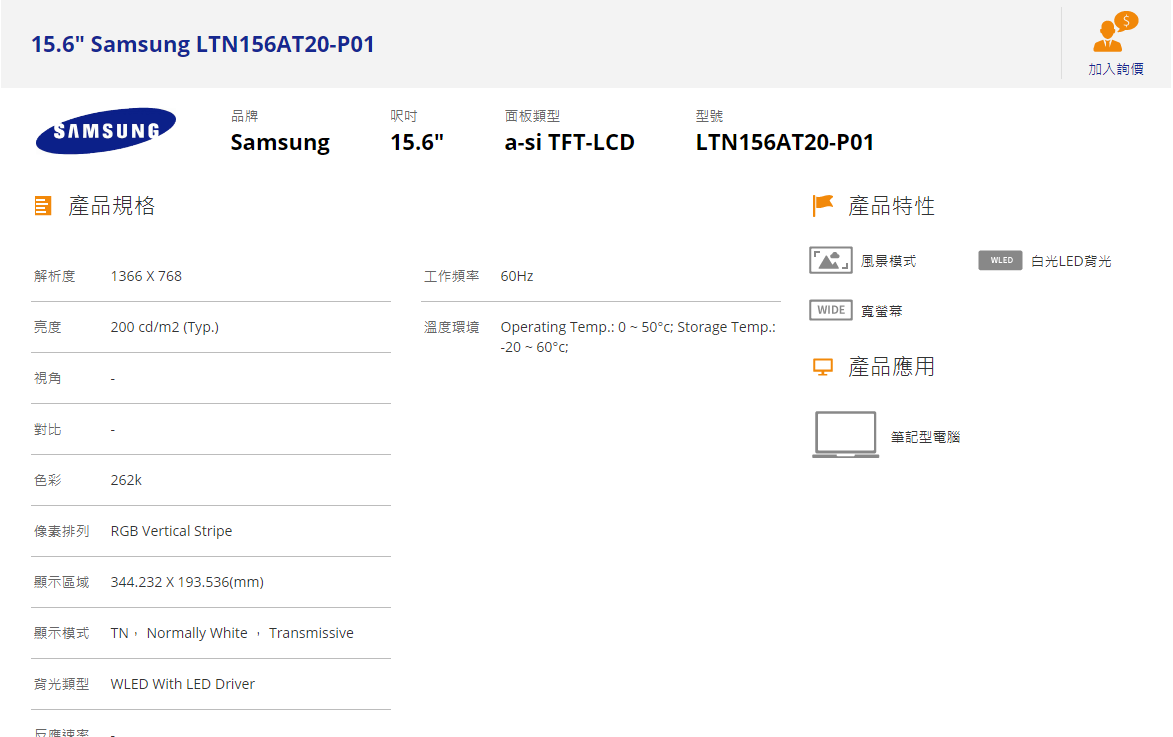This screenshot has height=737, width=1173.
Task: Select the Normally White display mode text
Action: coord(197,633)
